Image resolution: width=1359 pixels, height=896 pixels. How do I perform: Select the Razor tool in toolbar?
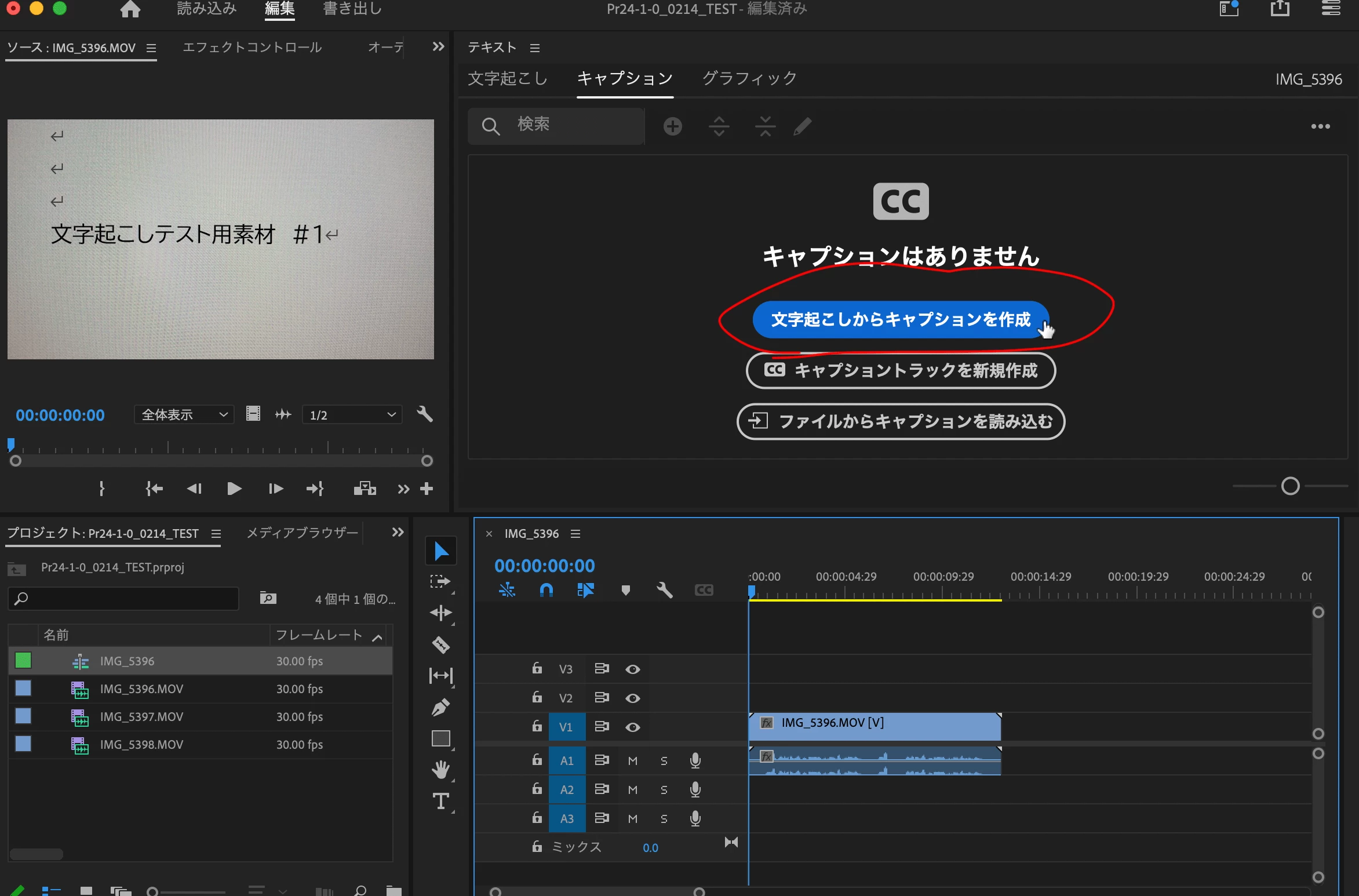point(440,644)
